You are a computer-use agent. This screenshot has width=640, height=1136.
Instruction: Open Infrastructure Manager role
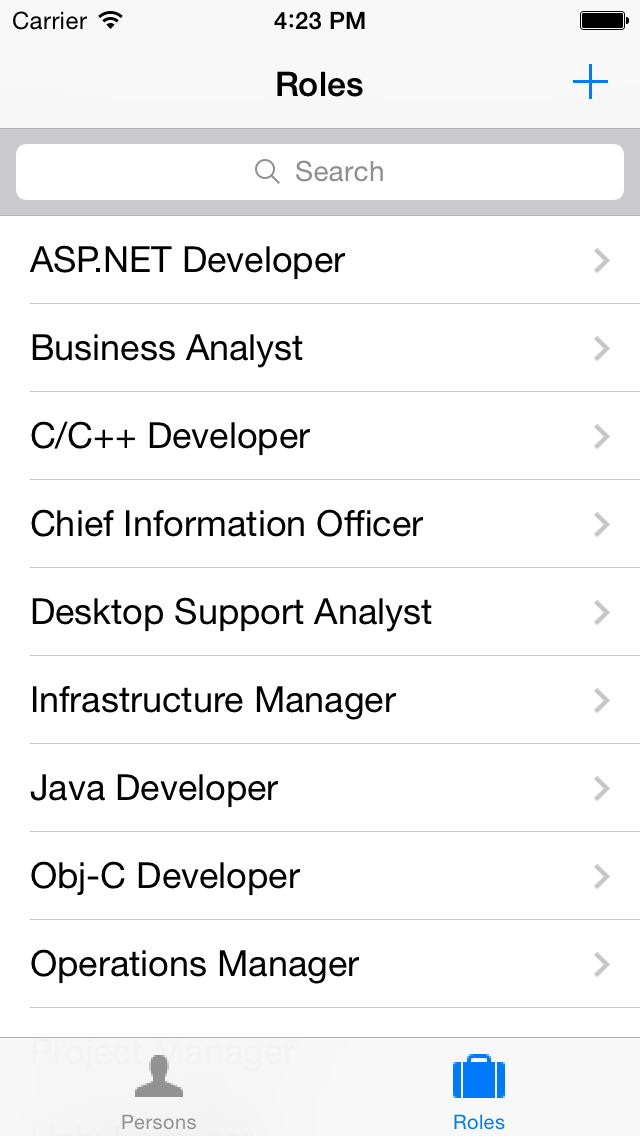click(x=320, y=700)
